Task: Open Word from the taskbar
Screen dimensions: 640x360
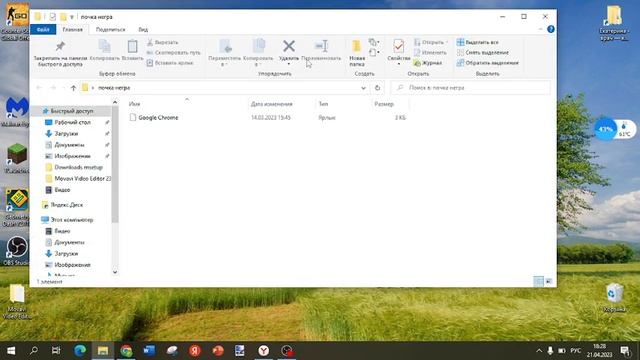Action: pyautogui.click(x=149, y=351)
